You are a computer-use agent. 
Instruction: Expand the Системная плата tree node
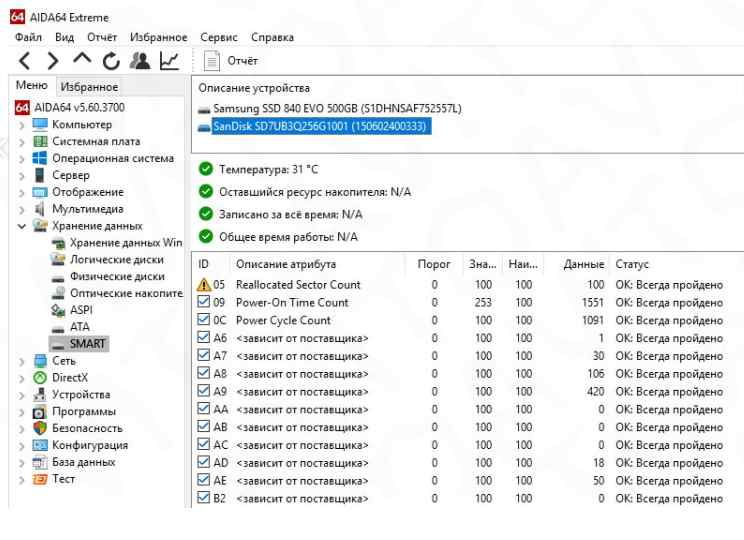point(22,142)
